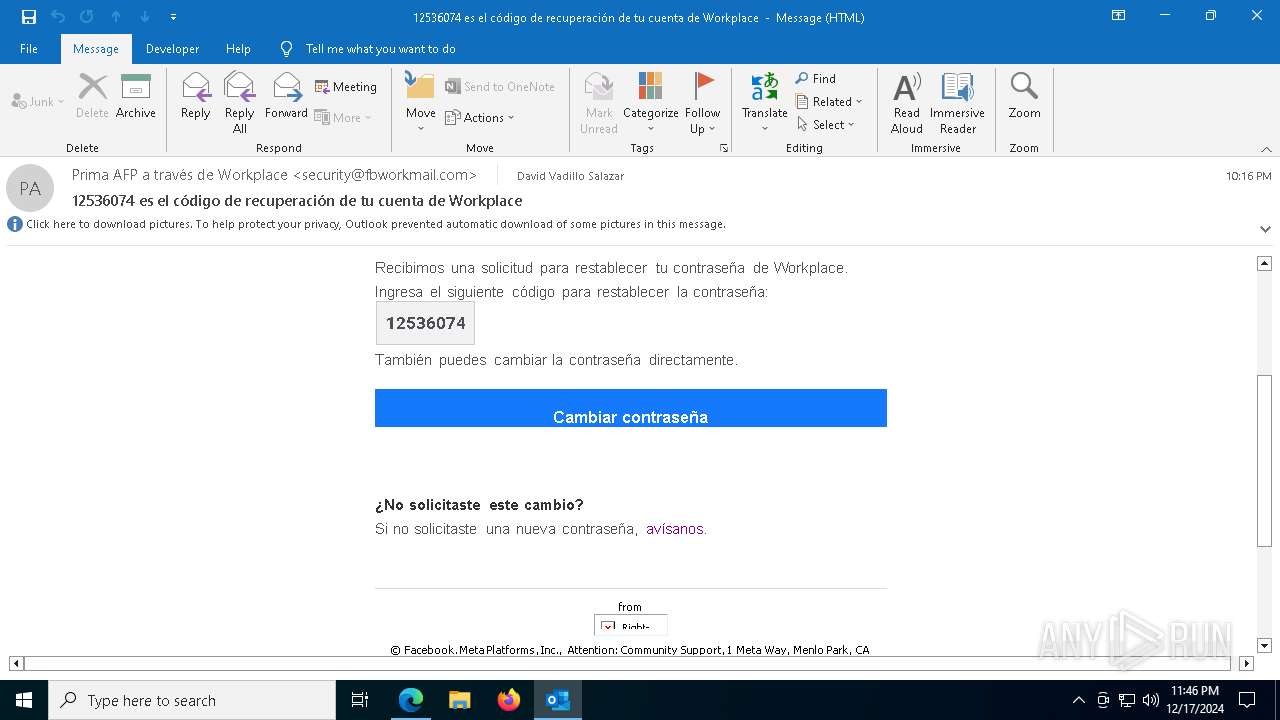1280x720 pixels.
Task: Click the blocked image placeholder below 'from'
Action: [x=630, y=625]
